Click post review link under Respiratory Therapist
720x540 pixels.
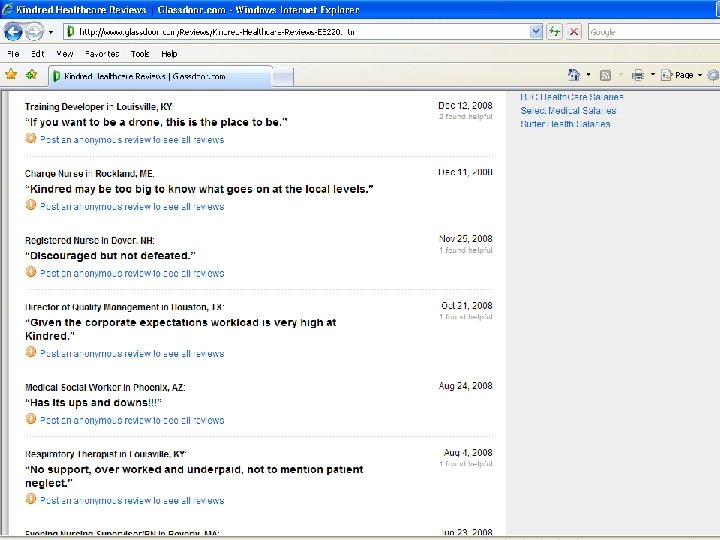[x=132, y=501]
